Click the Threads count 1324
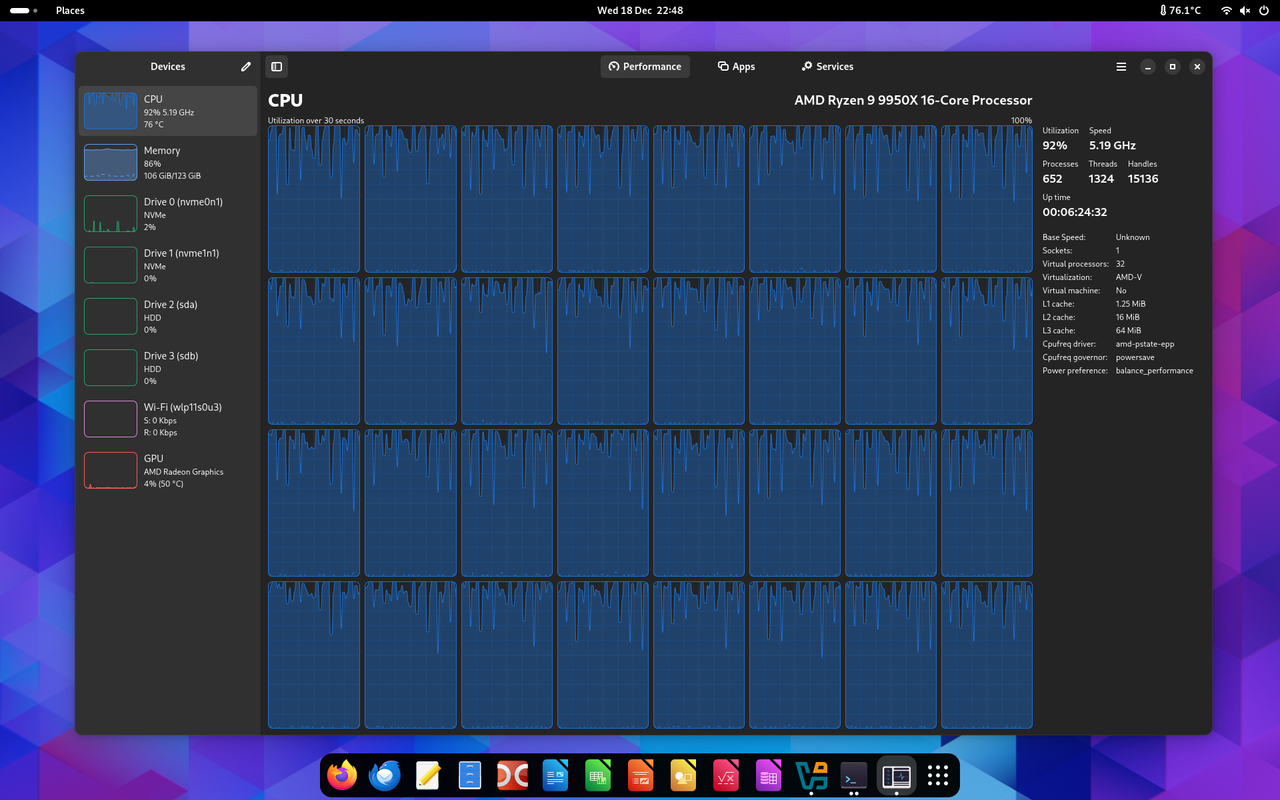The image size is (1280, 800). (1102, 179)
